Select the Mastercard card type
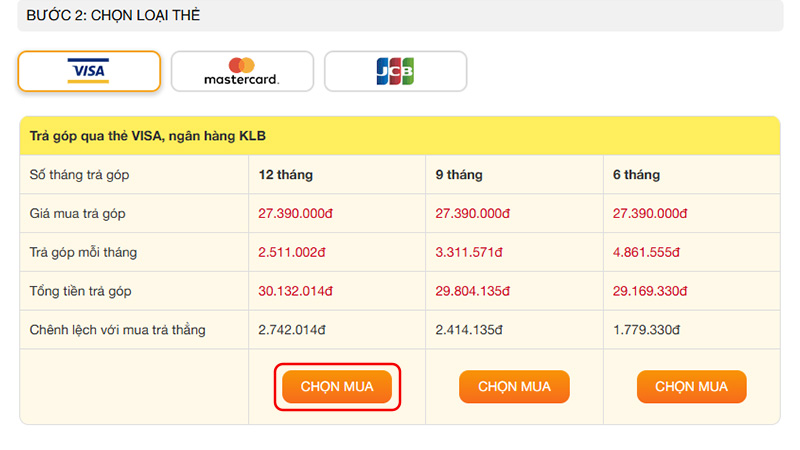Screen dimensions: 800x450 pyautogui.click(x=242, y=71)
